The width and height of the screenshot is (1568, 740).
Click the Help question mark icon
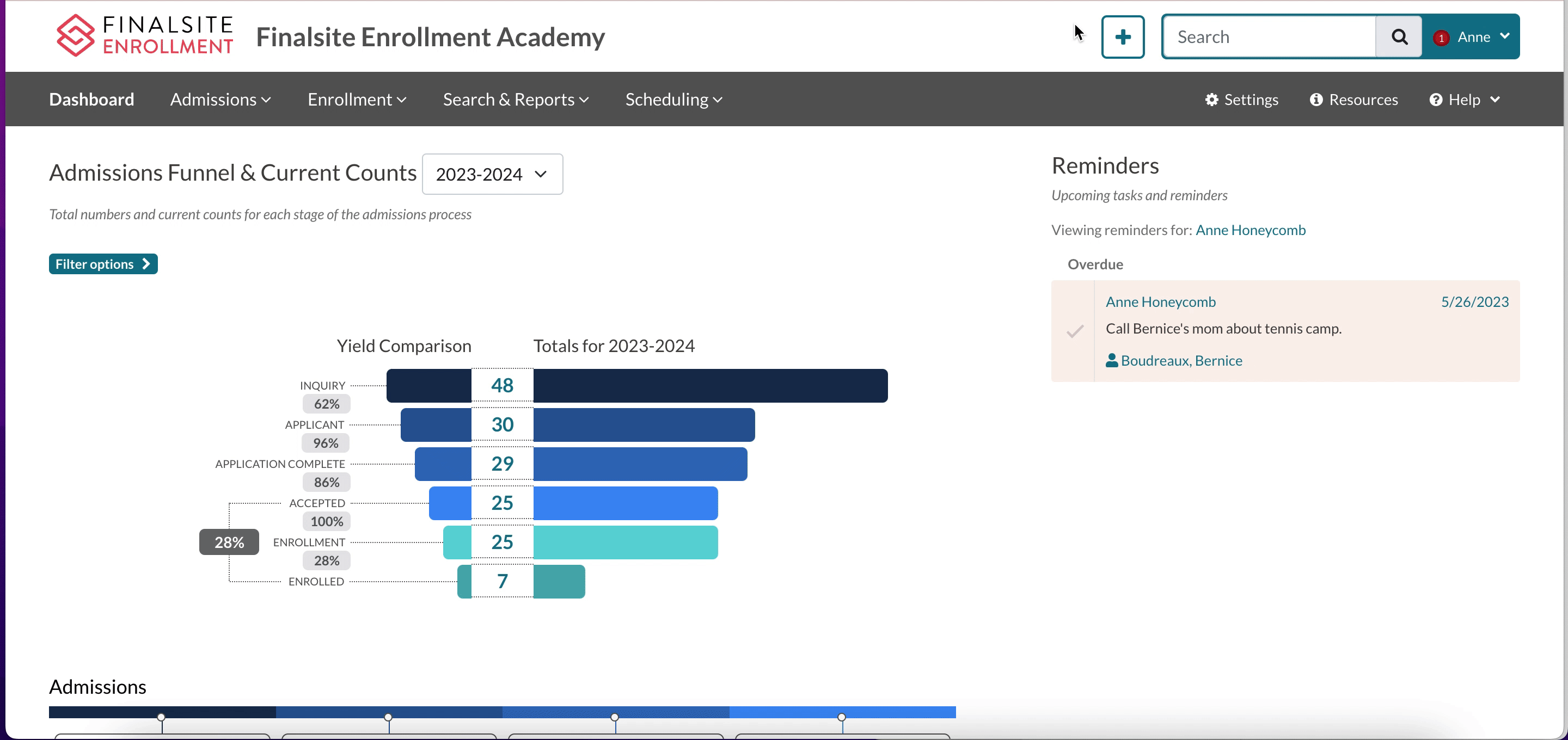click(x=1435, y=99)
